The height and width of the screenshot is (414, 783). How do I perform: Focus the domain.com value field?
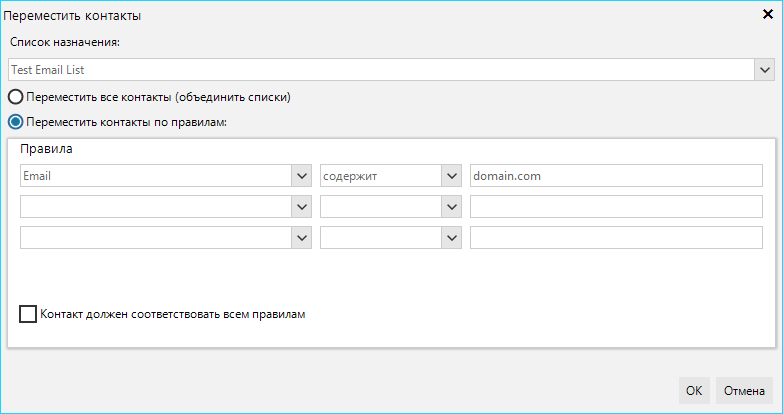click(x=616, y=176)
